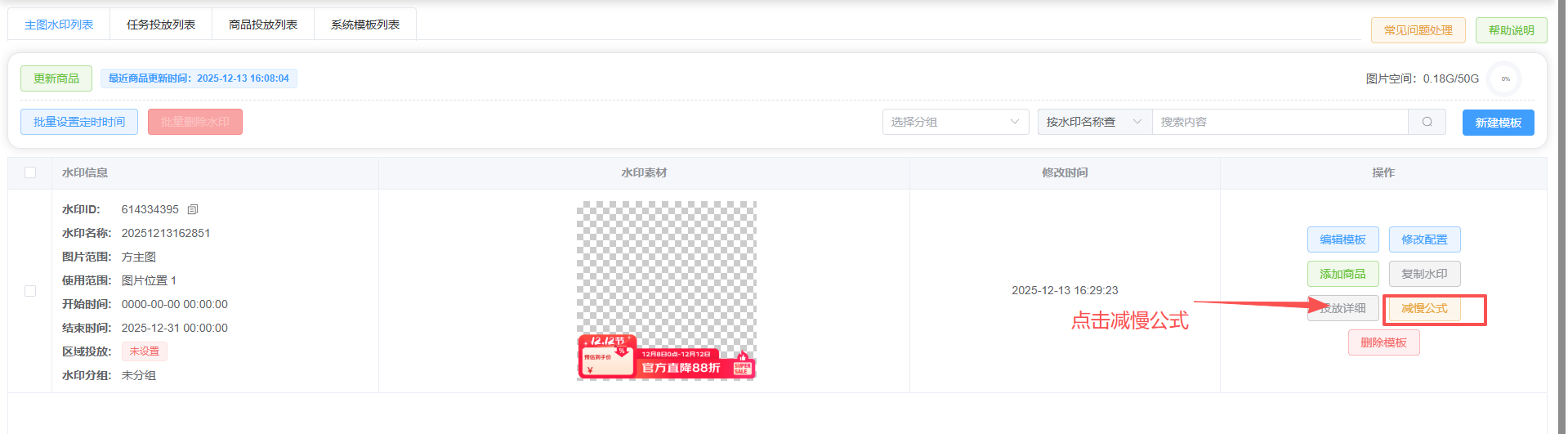Click the copy icon beside watermark ID

point(193,210)
